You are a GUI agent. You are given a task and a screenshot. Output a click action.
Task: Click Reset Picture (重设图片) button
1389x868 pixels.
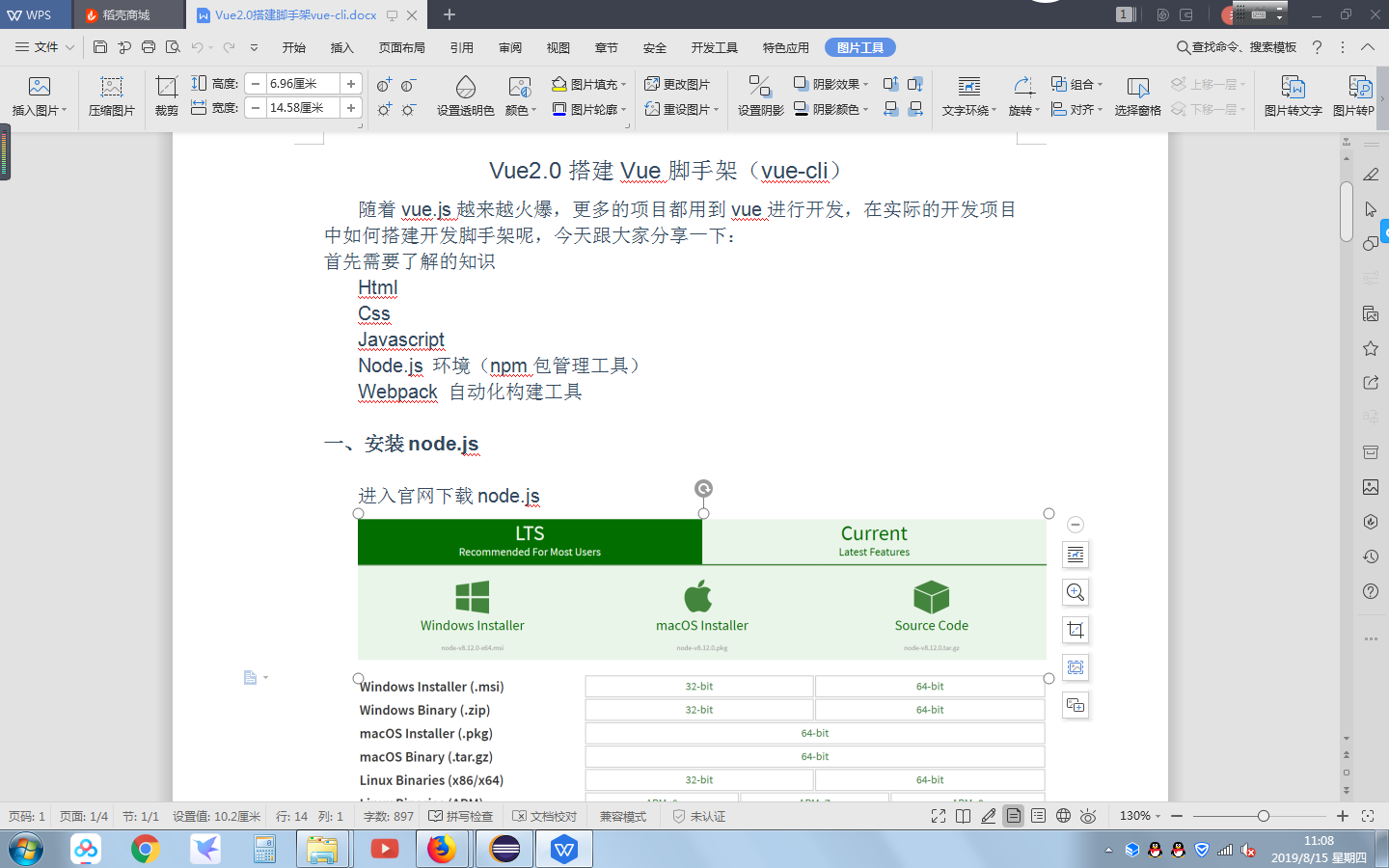682,109
